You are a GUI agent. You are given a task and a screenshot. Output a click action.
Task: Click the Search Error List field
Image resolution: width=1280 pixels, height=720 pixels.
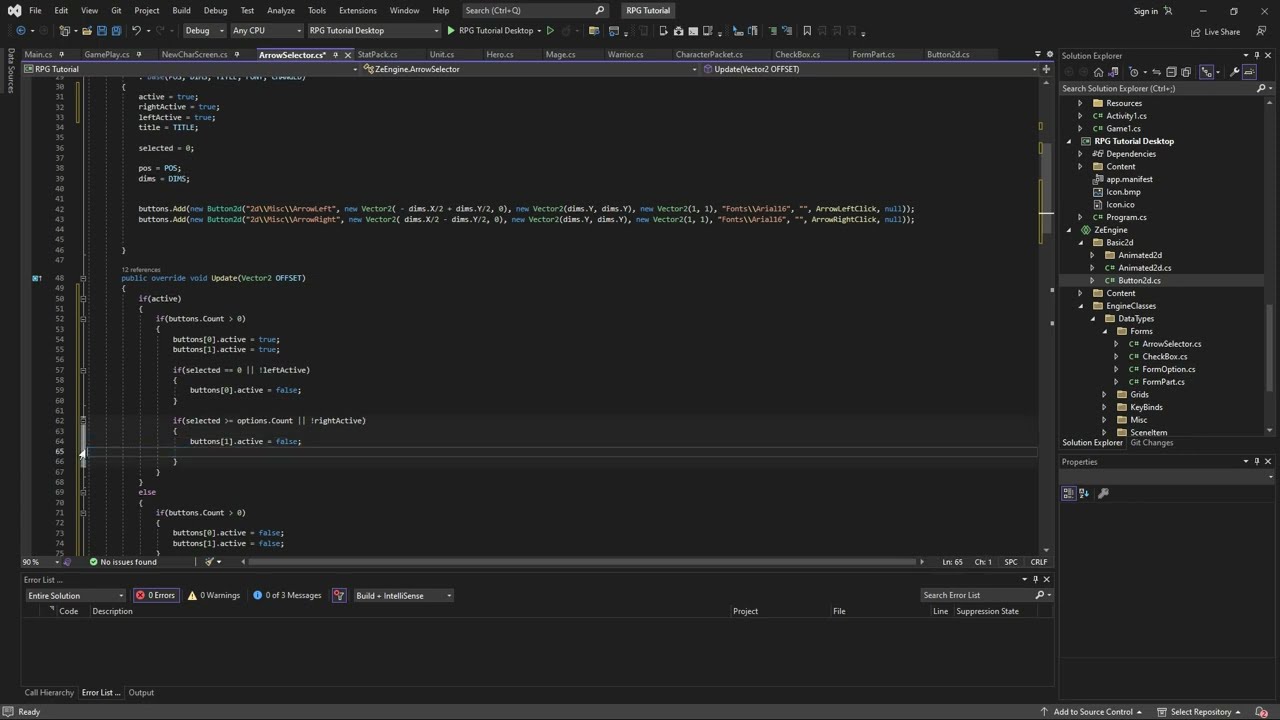[x=985, y=595]
